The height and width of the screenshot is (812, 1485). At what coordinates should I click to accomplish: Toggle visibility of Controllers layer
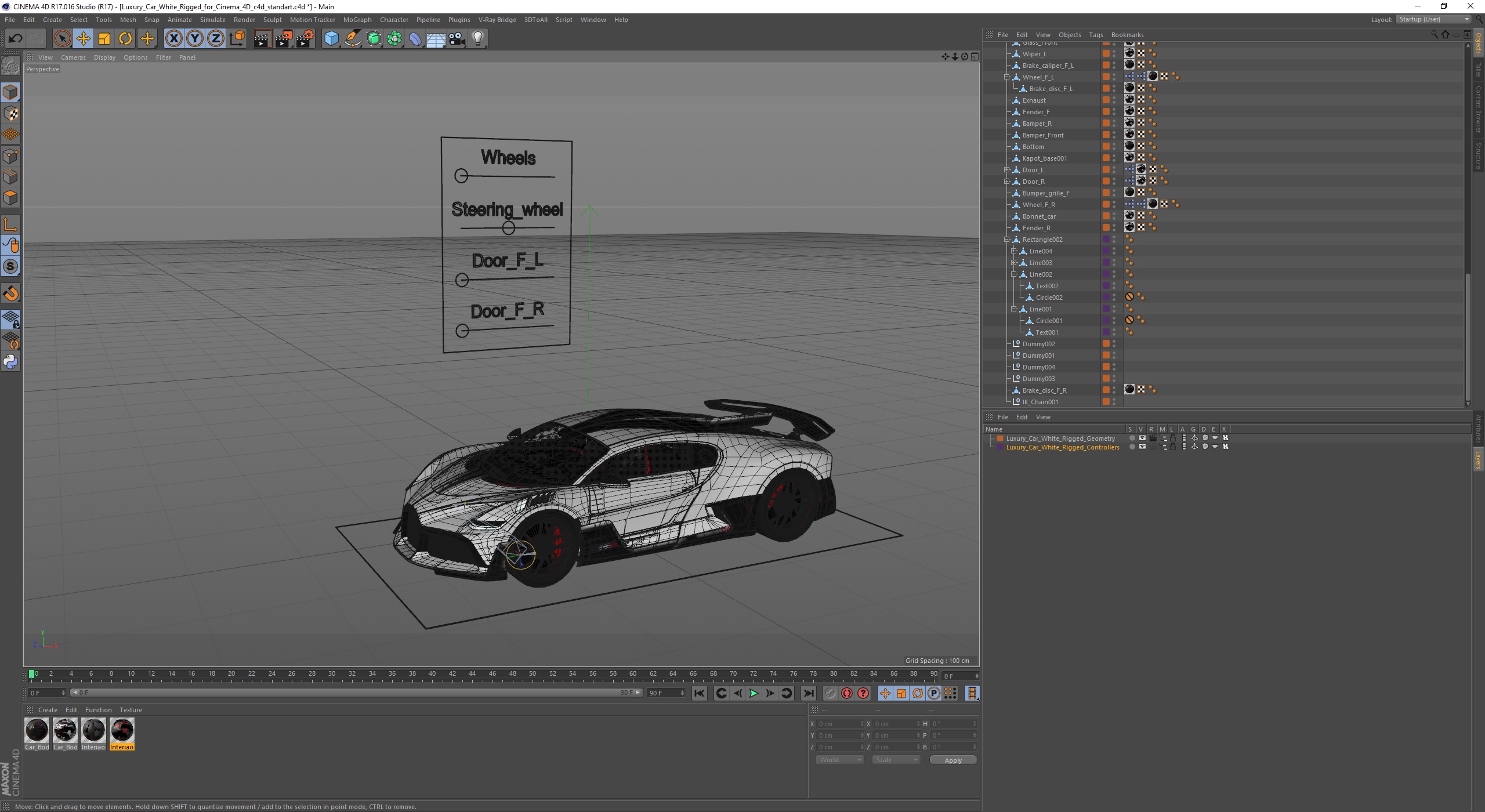[x=1142, y=447]
